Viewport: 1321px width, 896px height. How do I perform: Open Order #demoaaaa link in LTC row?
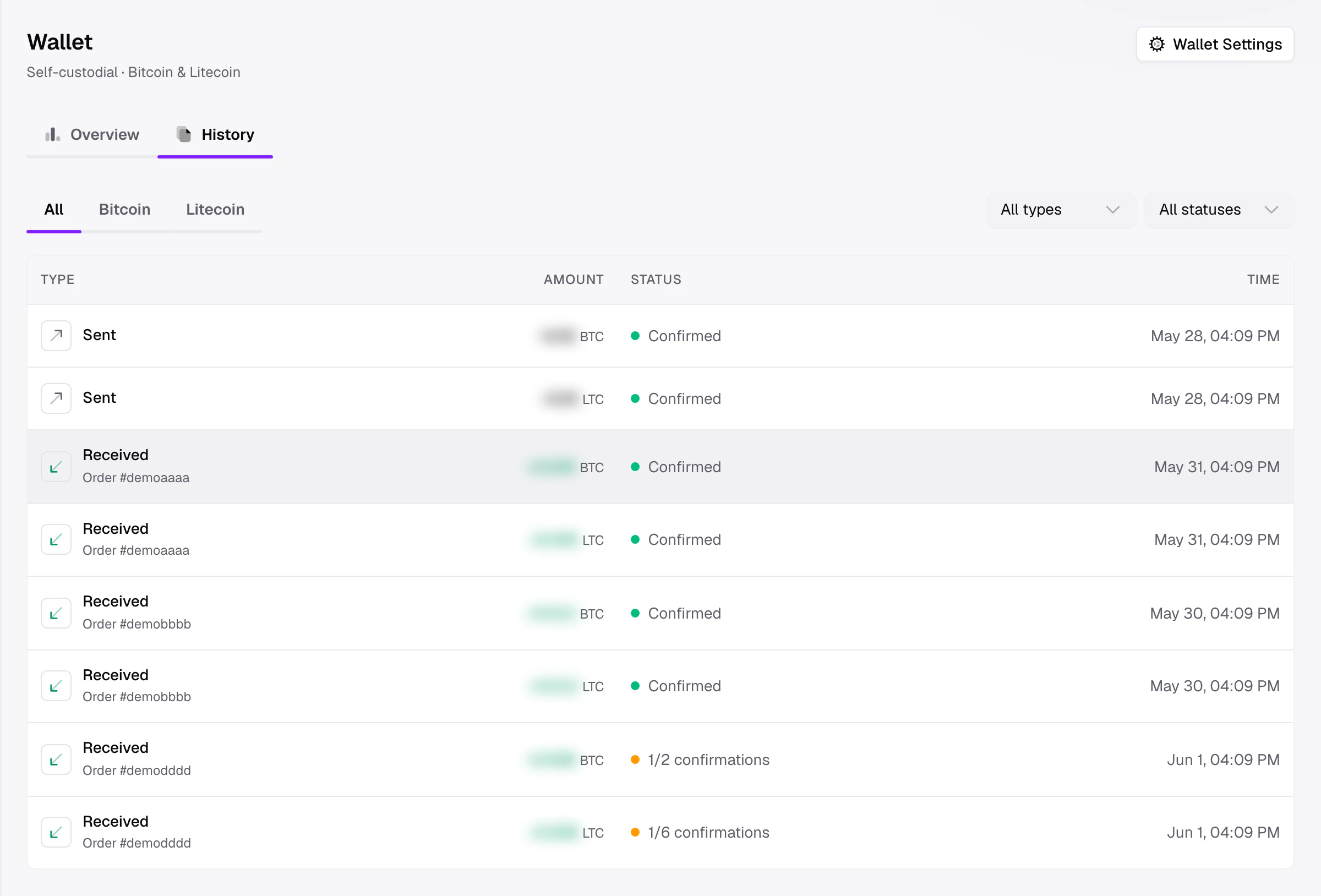point(136,550)
